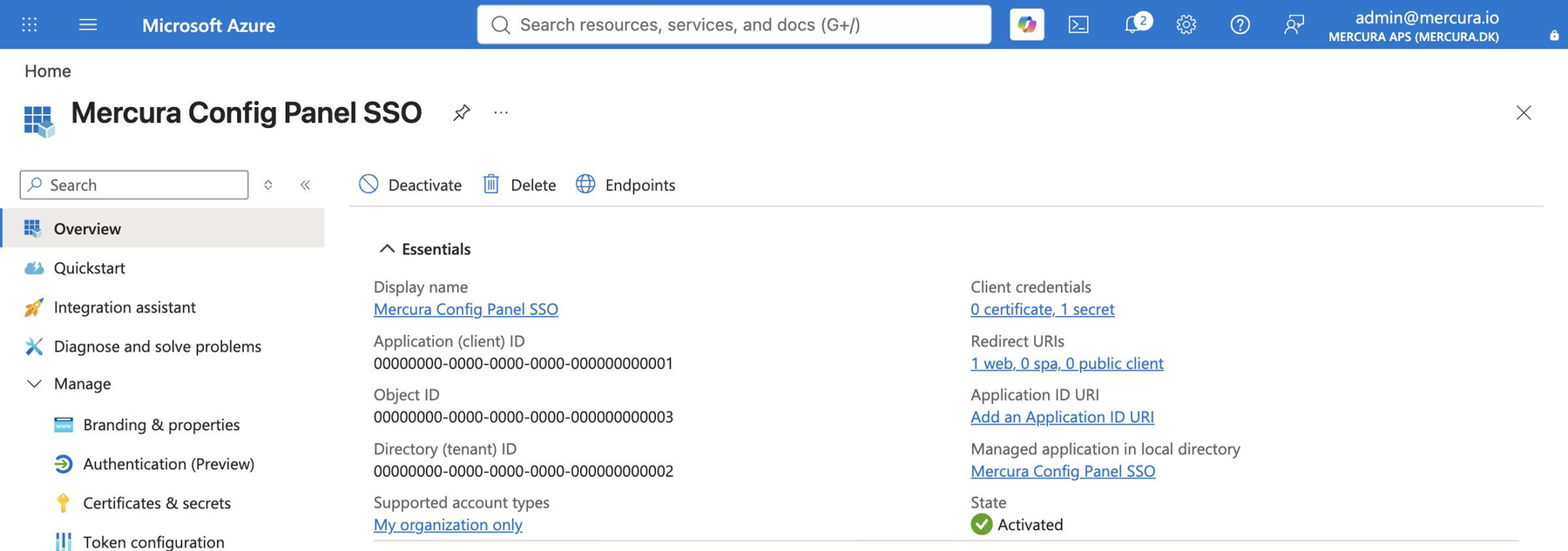Click the Token configuration bars icon
1568x551 pixels.
coord(64,541)
